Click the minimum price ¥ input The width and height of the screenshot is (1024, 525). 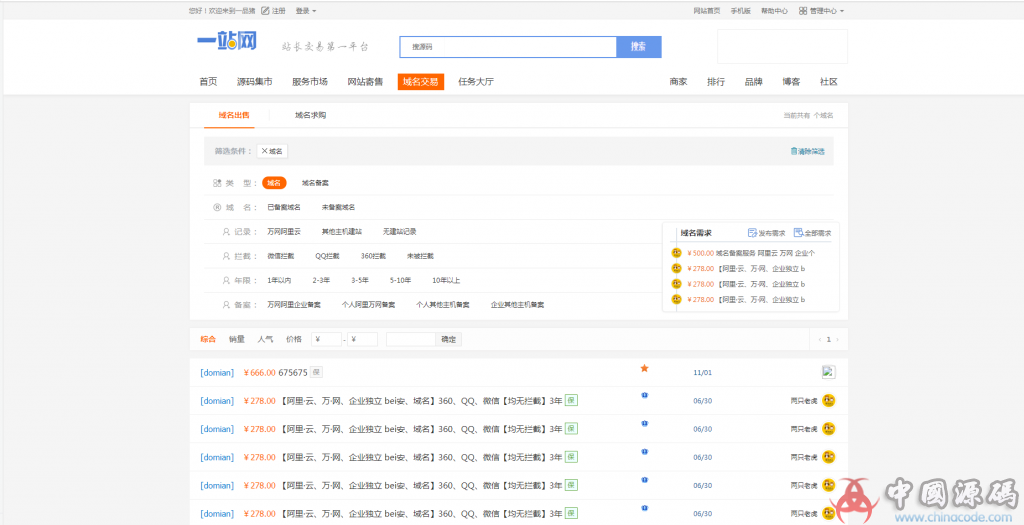tap(327, 340)
